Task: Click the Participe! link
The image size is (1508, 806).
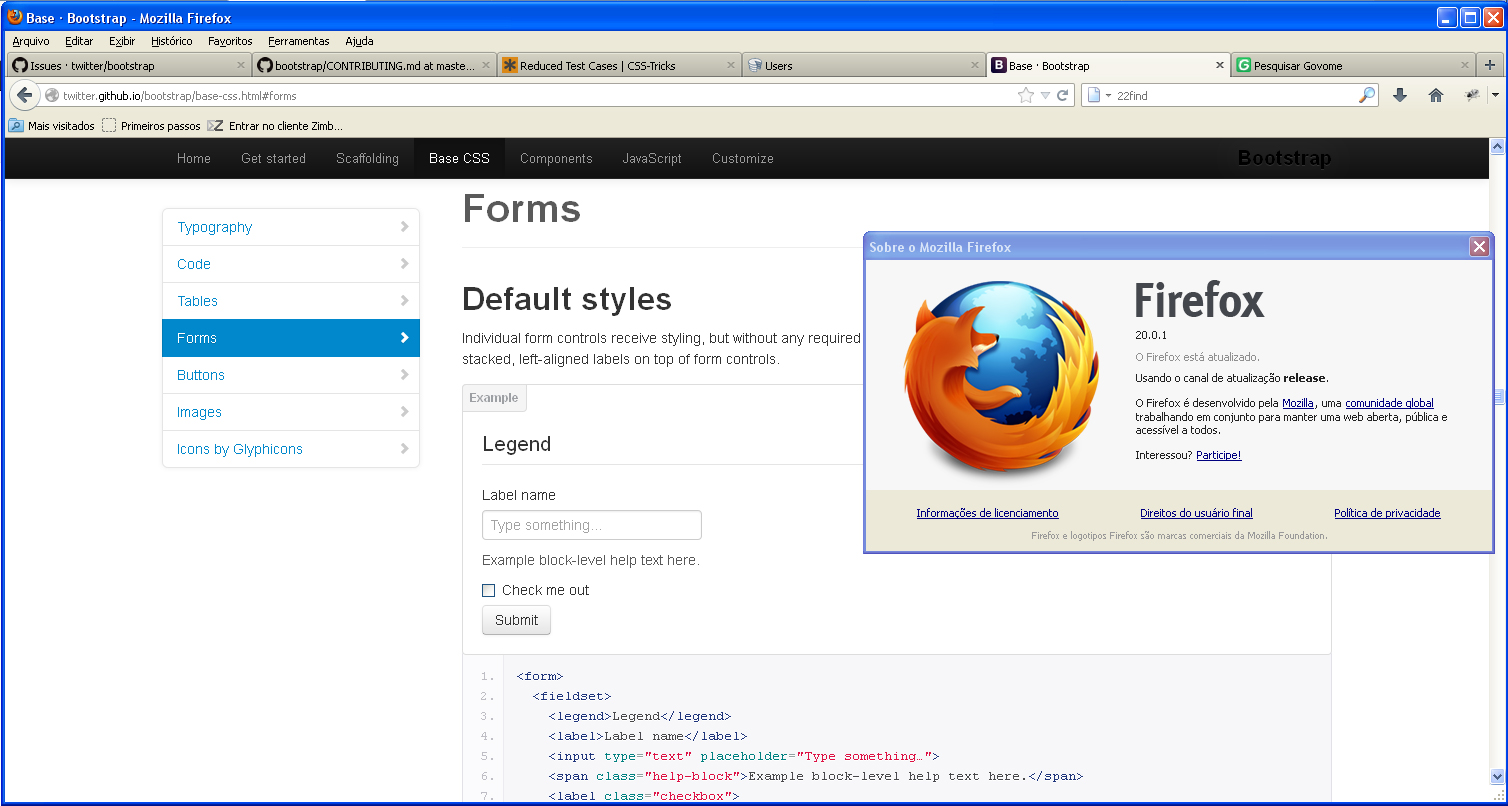Action: [x=1218, y=455]
